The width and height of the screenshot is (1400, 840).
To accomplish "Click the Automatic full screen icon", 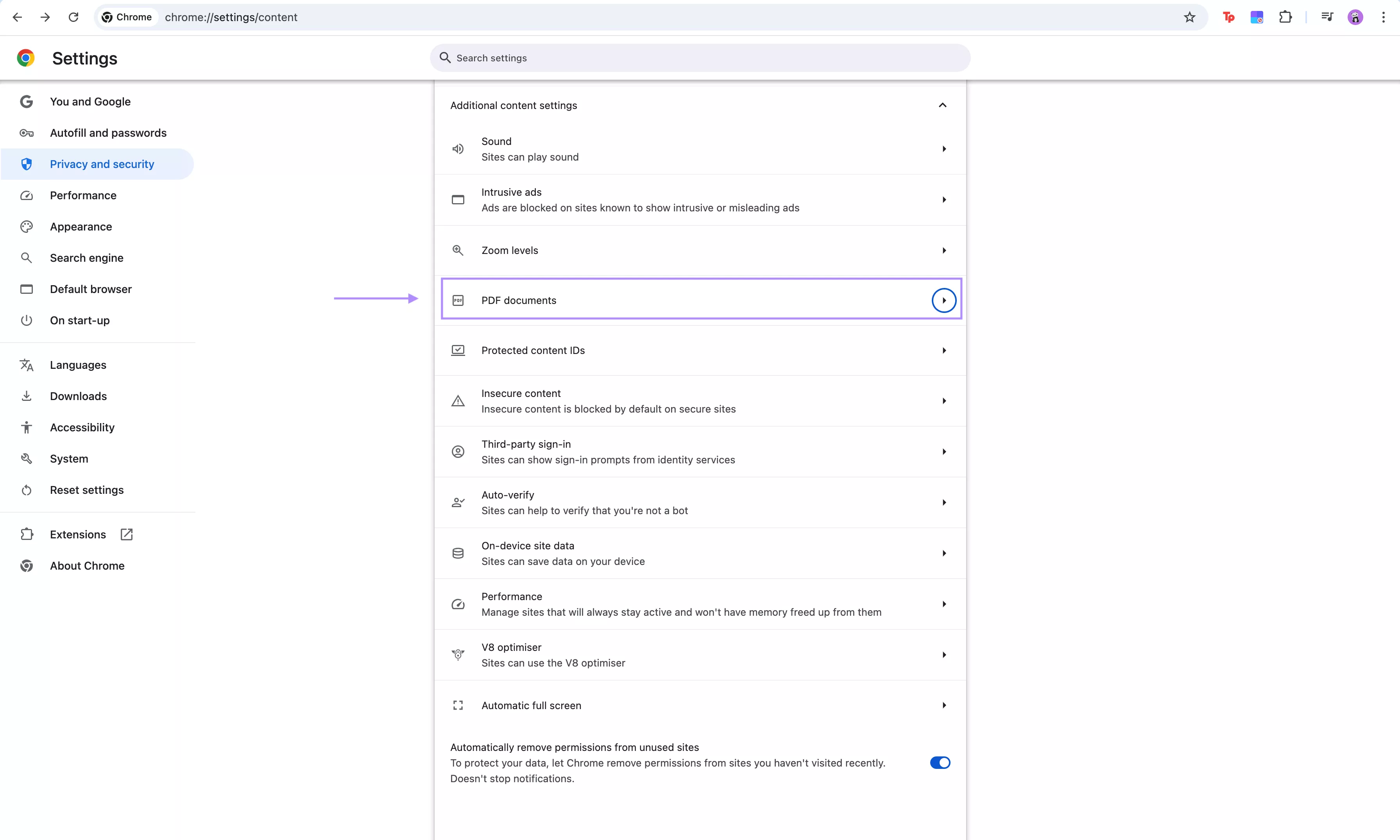I will (458, 705).
